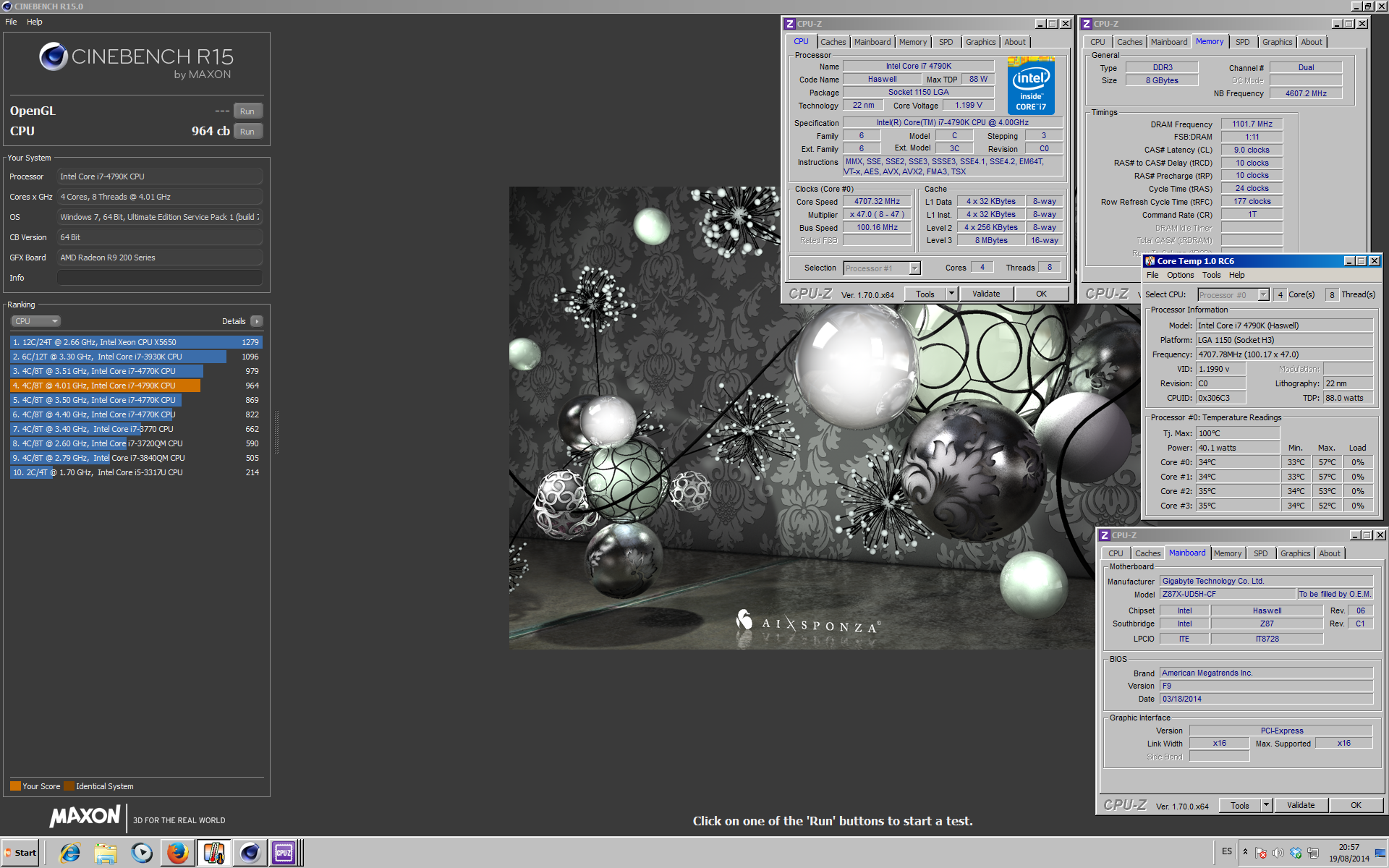
Task: Open Core Temp Select CPU dropdown
Action: pos(1263,294)
